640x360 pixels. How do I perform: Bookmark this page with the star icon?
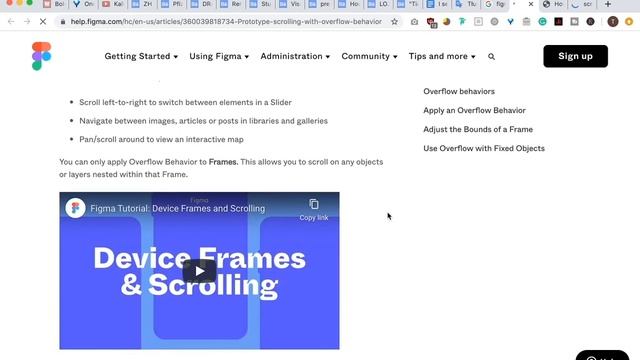coord(394,22)
